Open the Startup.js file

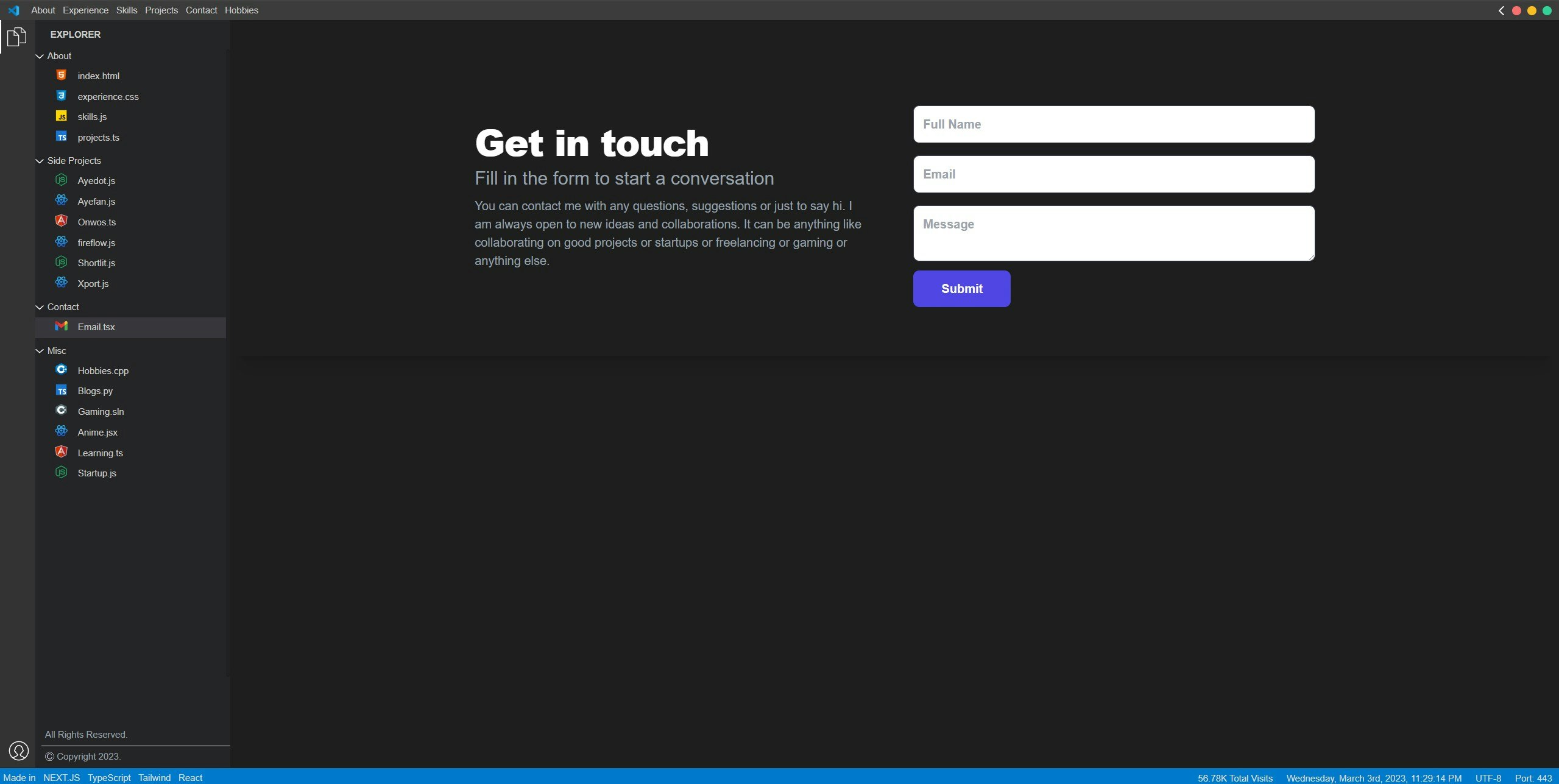(x=130, y=473)
